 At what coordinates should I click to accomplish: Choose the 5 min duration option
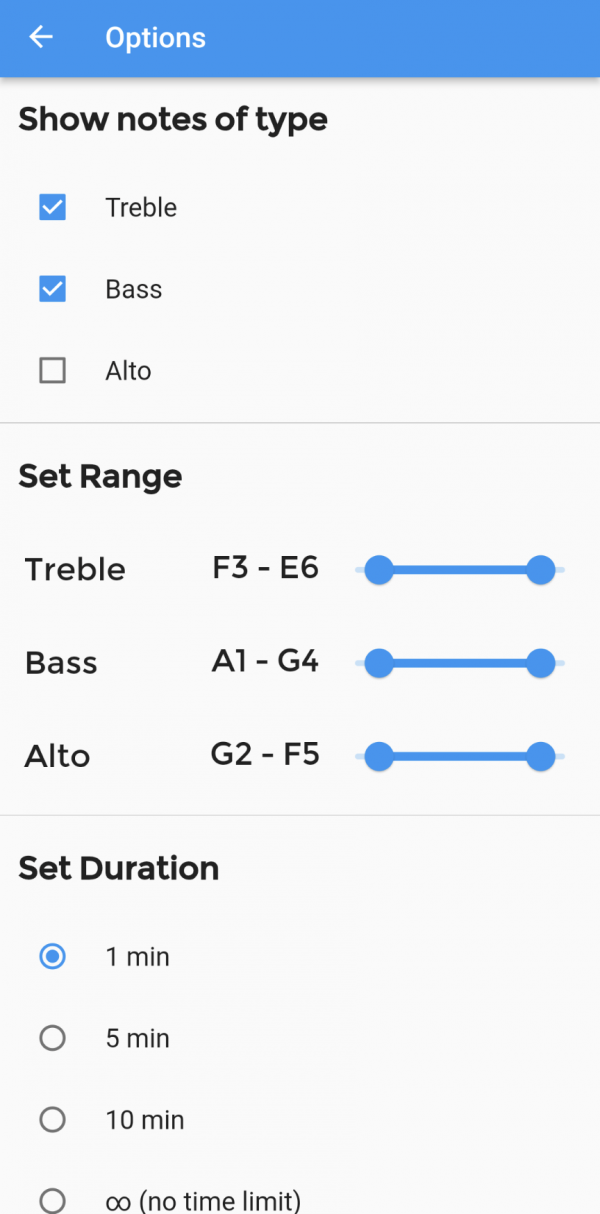coord(52,1039)
